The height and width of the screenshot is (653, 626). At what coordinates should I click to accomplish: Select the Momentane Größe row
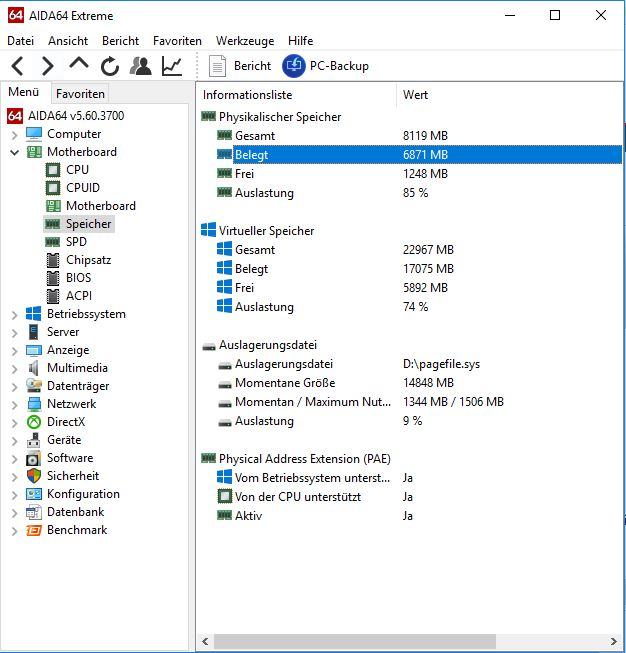[419, 383]
